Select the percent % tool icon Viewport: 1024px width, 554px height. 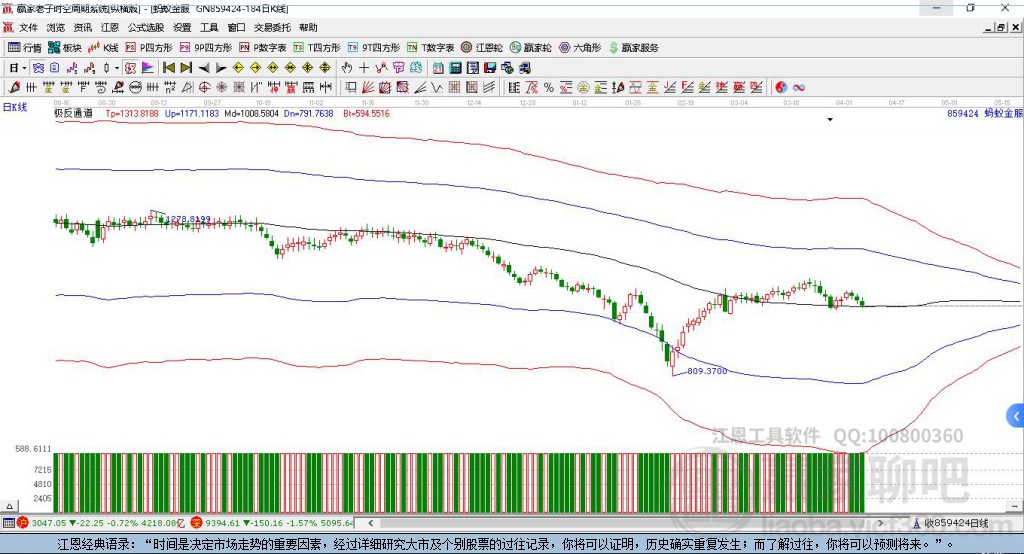click(549, 88)
